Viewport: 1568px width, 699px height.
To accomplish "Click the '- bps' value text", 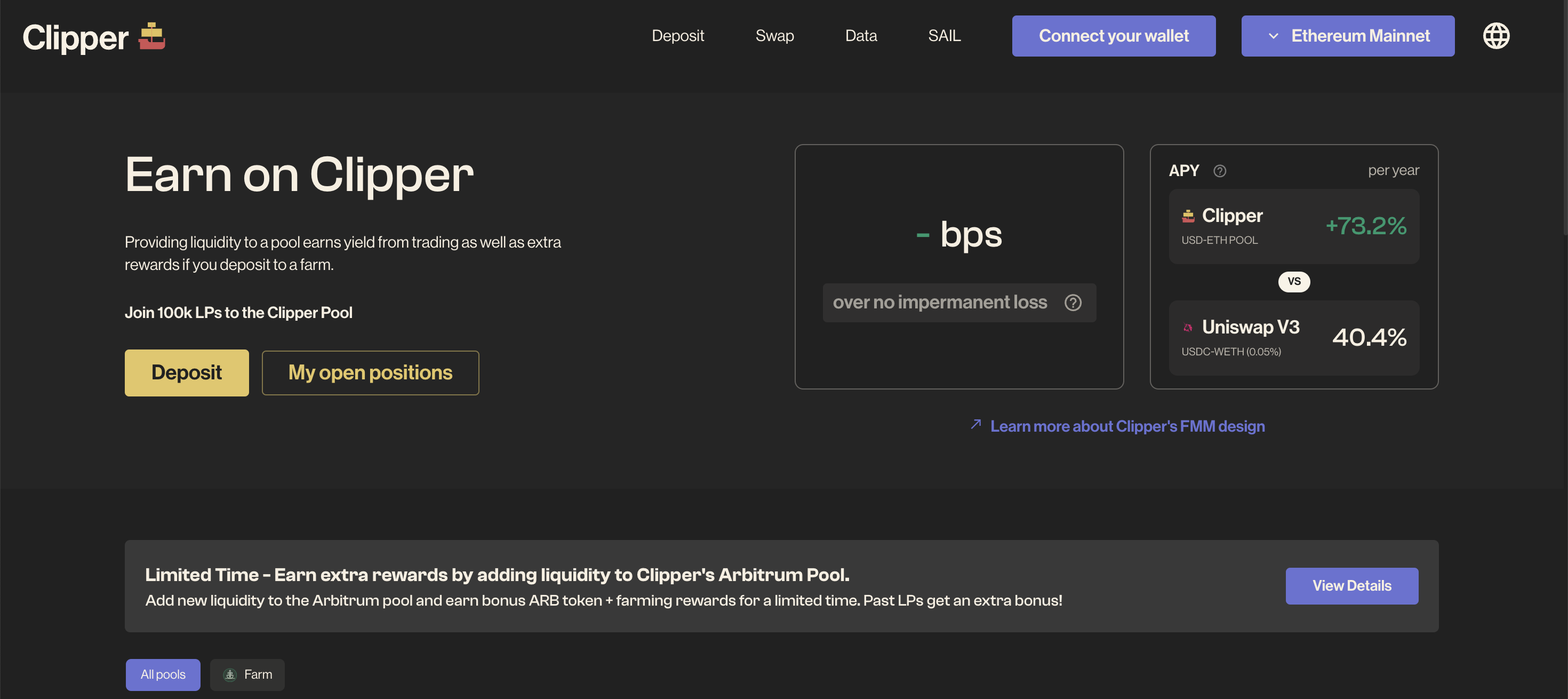I will click(959, 234).
